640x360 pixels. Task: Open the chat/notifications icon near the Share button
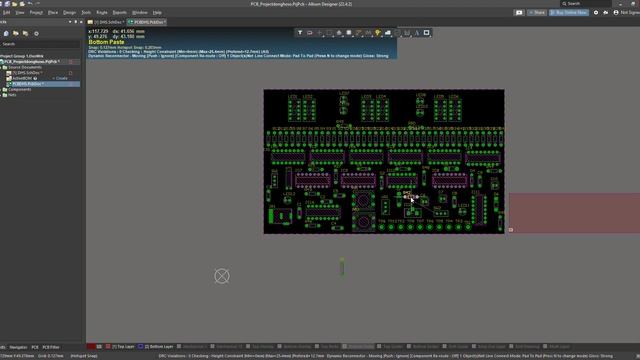pyautogui.click(x=519, y=13)
